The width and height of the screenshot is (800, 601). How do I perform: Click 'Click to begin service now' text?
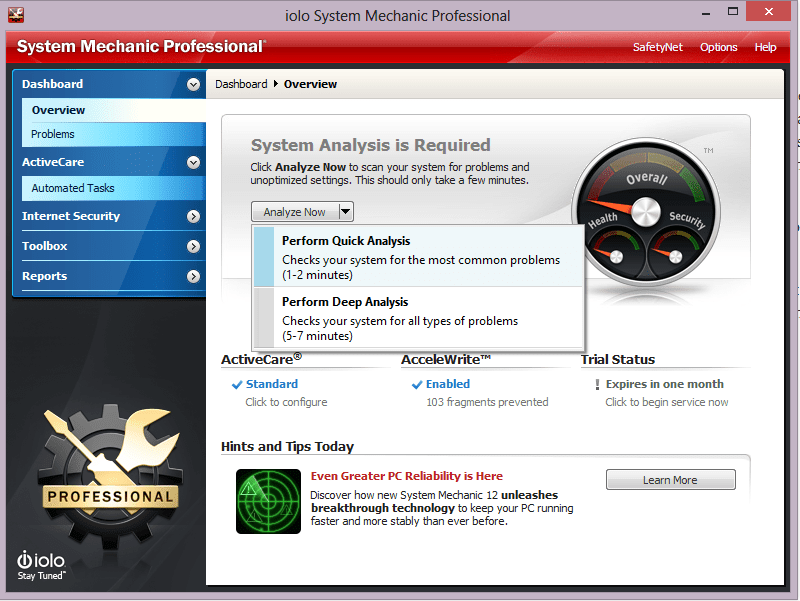click(x=667, y=402)
